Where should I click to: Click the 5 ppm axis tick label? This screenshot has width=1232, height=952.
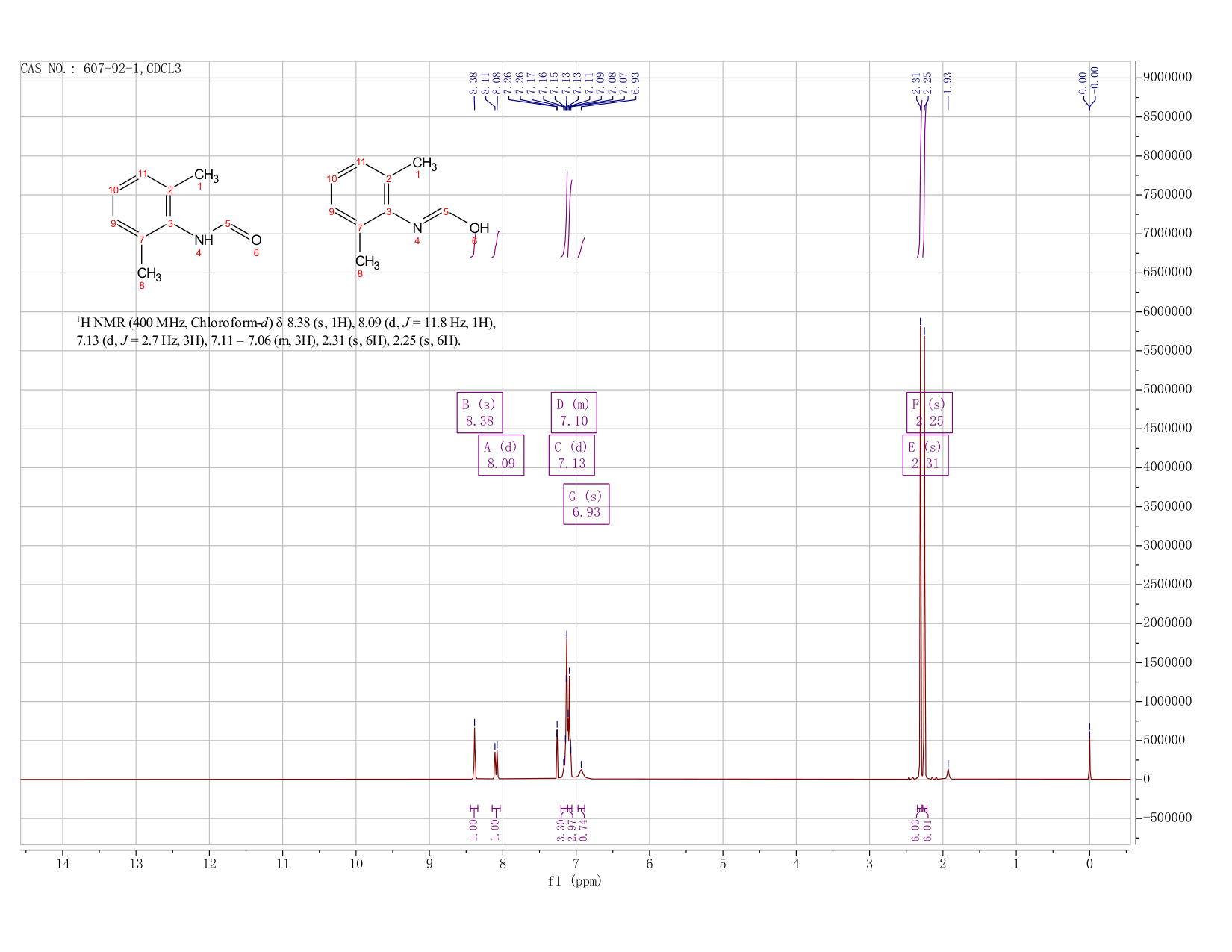coord(723,864)
